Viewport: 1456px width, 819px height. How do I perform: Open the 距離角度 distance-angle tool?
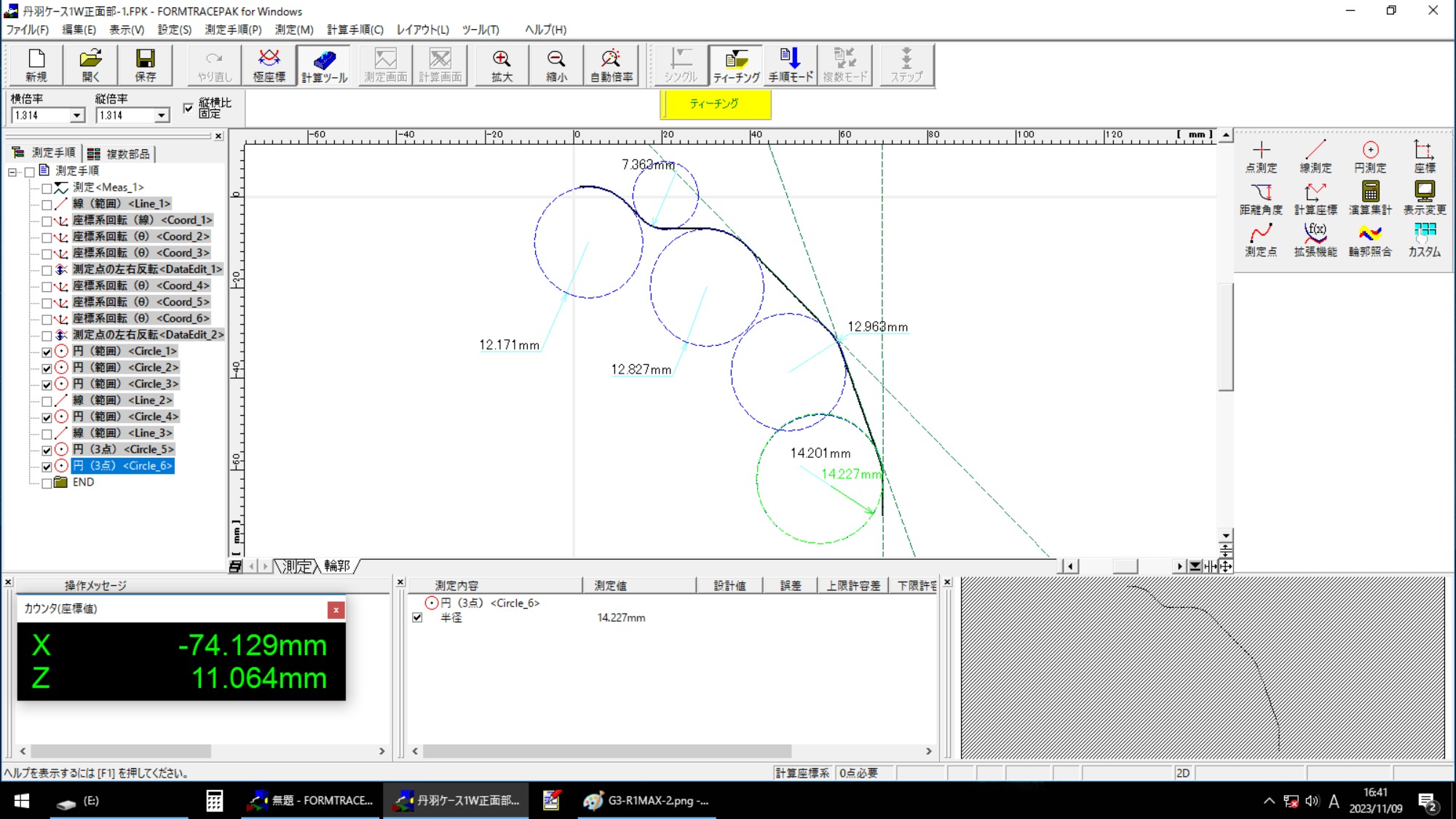click(1260, 199)
